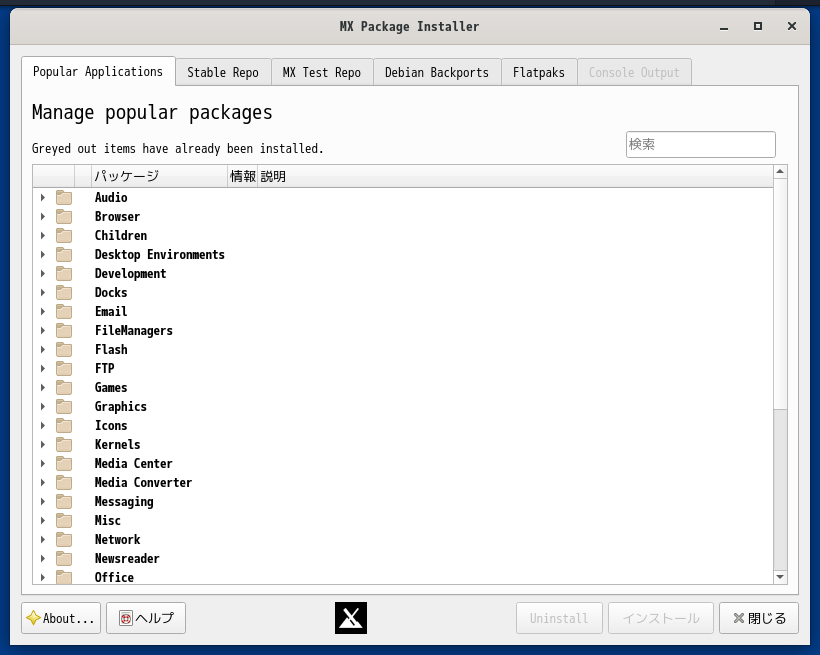Open the About dialog
Viewport: 820px width, 655px height.
point(61,618)
